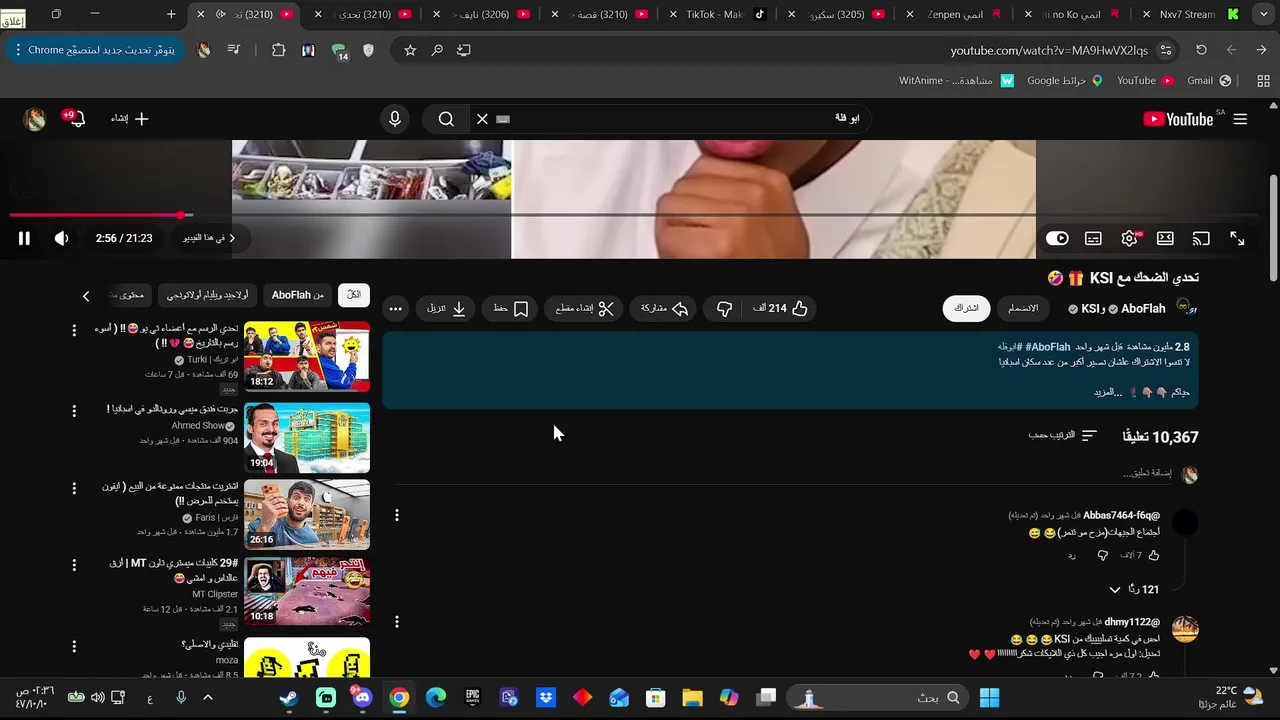Click the 'الانضمام' join button

(1022, 308)
